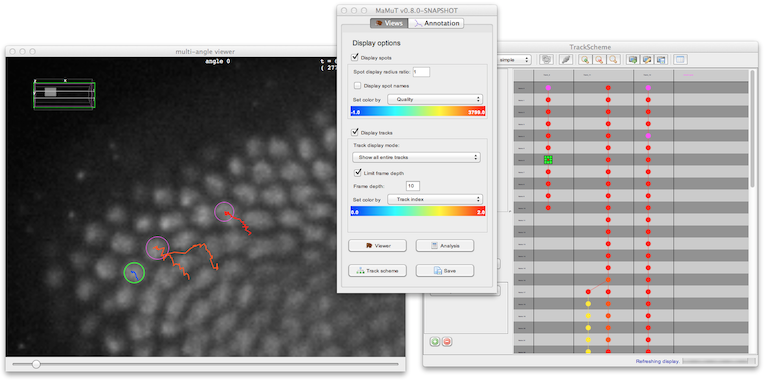Click the reset zoom magnifier in TrackScheme

[x=613, y=60]
